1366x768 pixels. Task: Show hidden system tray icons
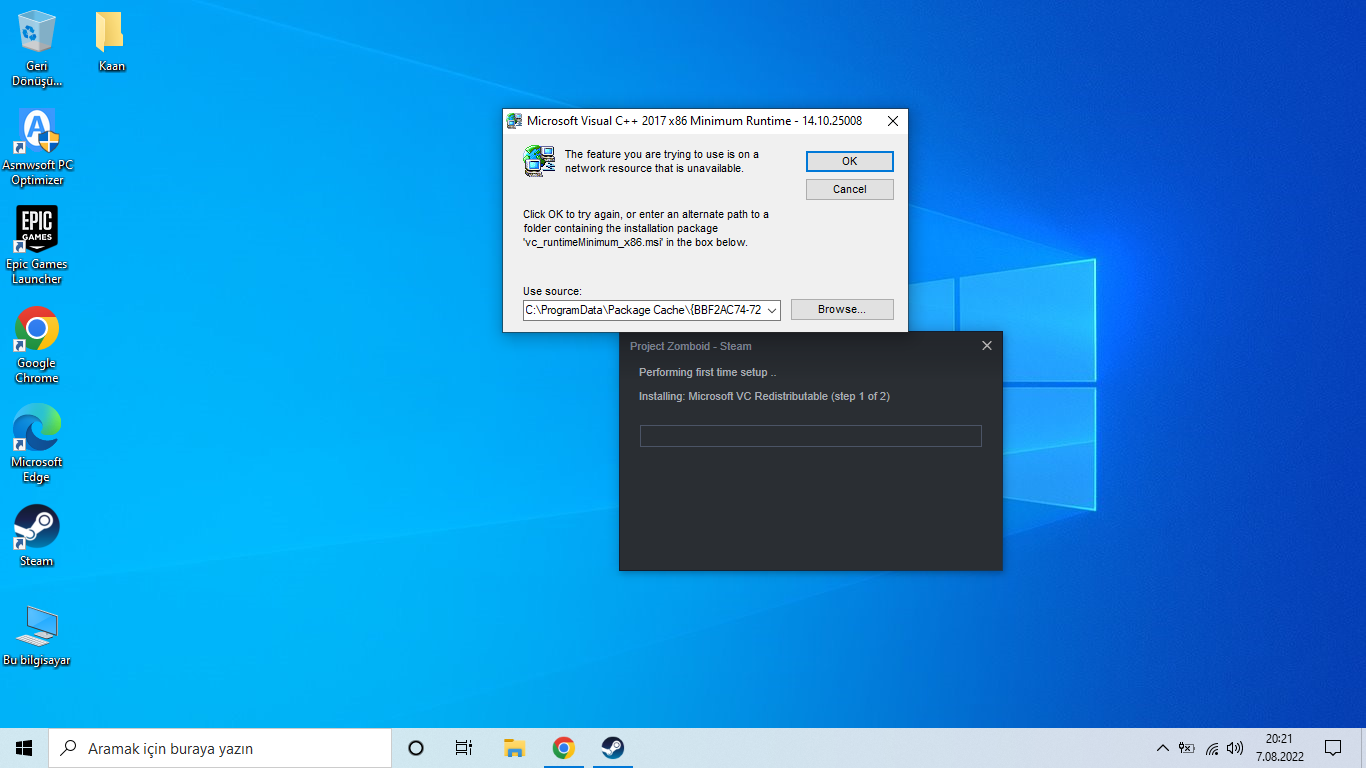pyautogui.click(x=1162, y=748)
